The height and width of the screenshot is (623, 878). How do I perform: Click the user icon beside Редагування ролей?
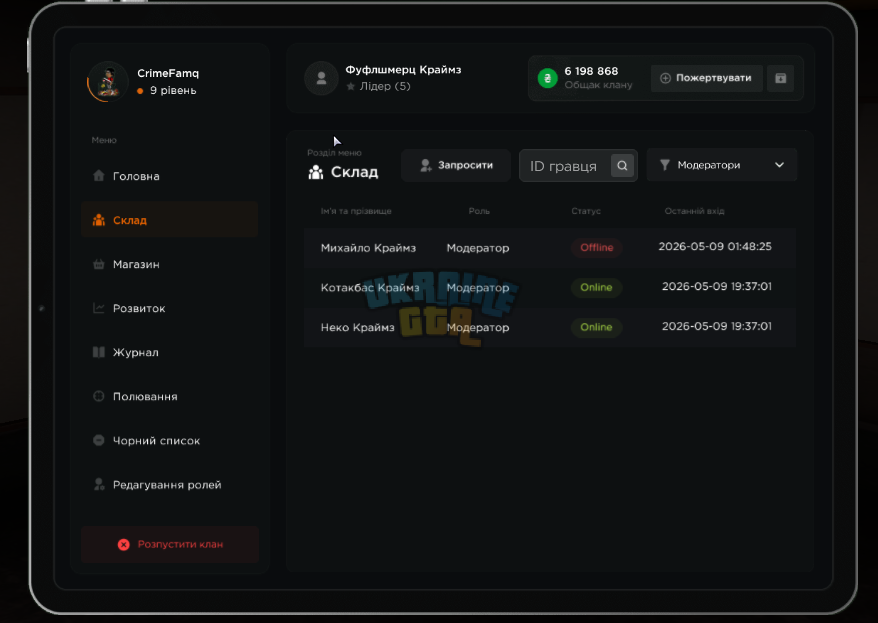click(x=99, y=485)
